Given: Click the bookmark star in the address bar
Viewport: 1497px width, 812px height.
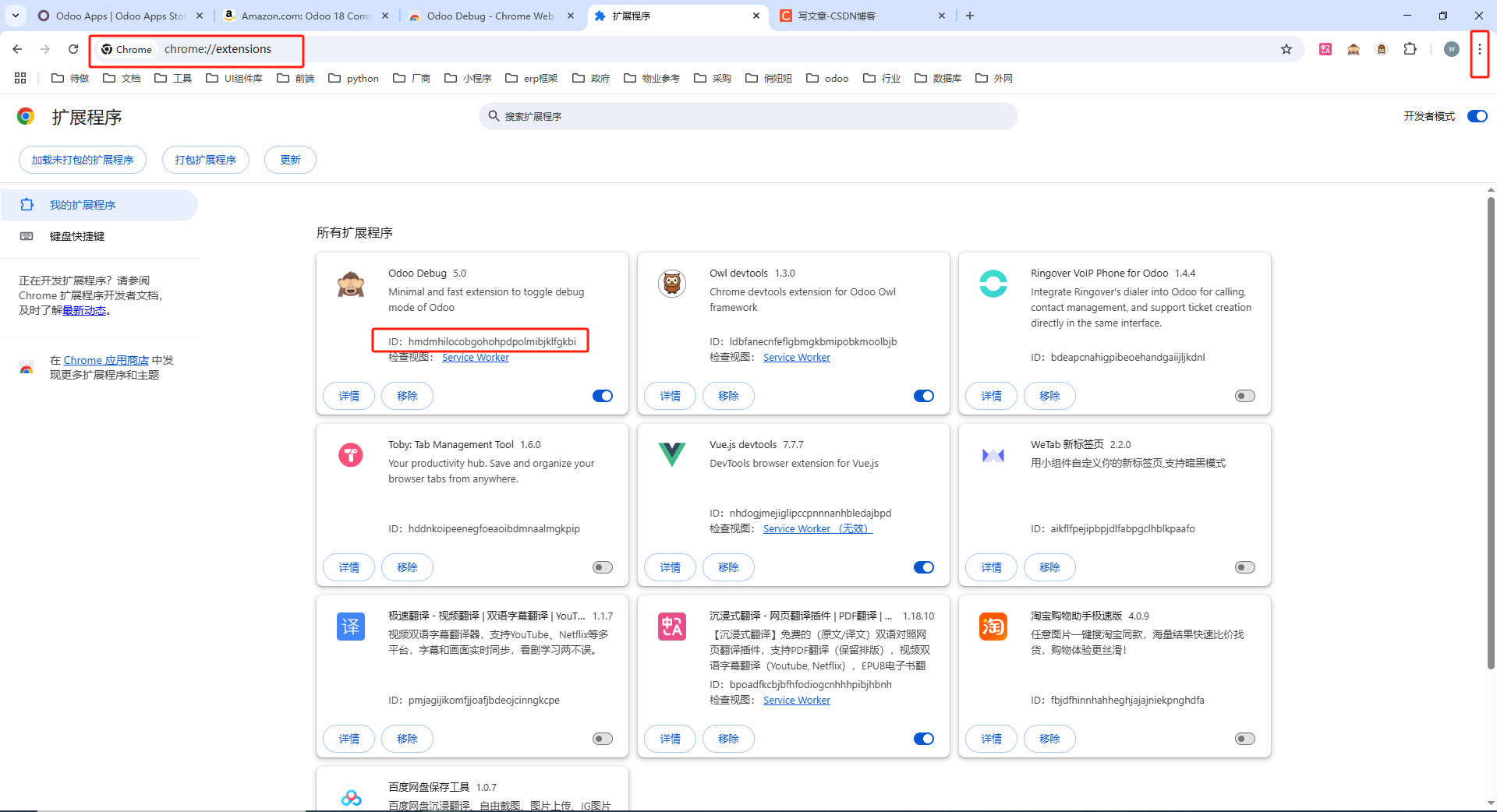Looking at the screenshot, I should [x=1286, y=48].
